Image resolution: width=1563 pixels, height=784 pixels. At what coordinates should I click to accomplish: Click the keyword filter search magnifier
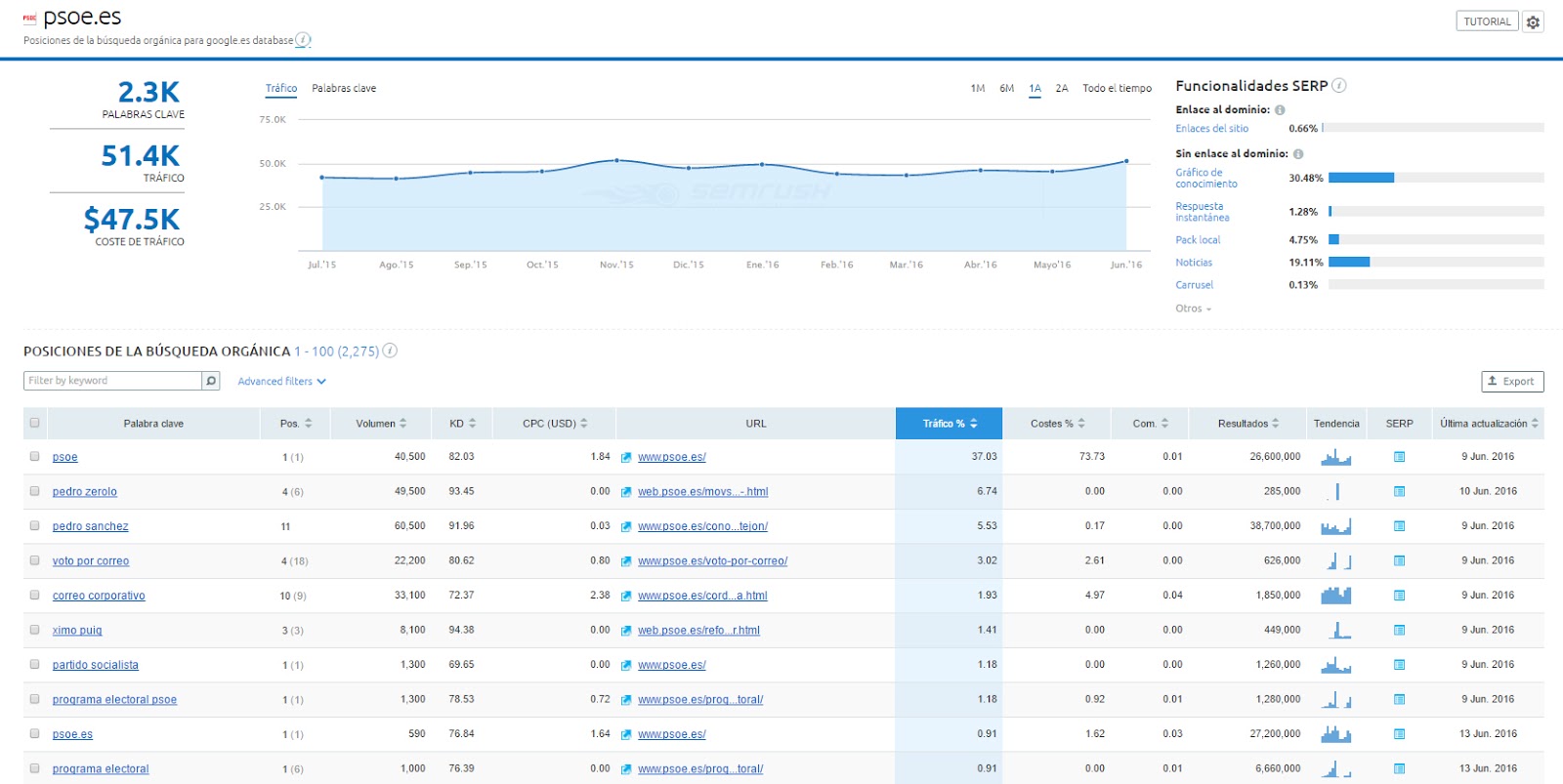(210, 381)
